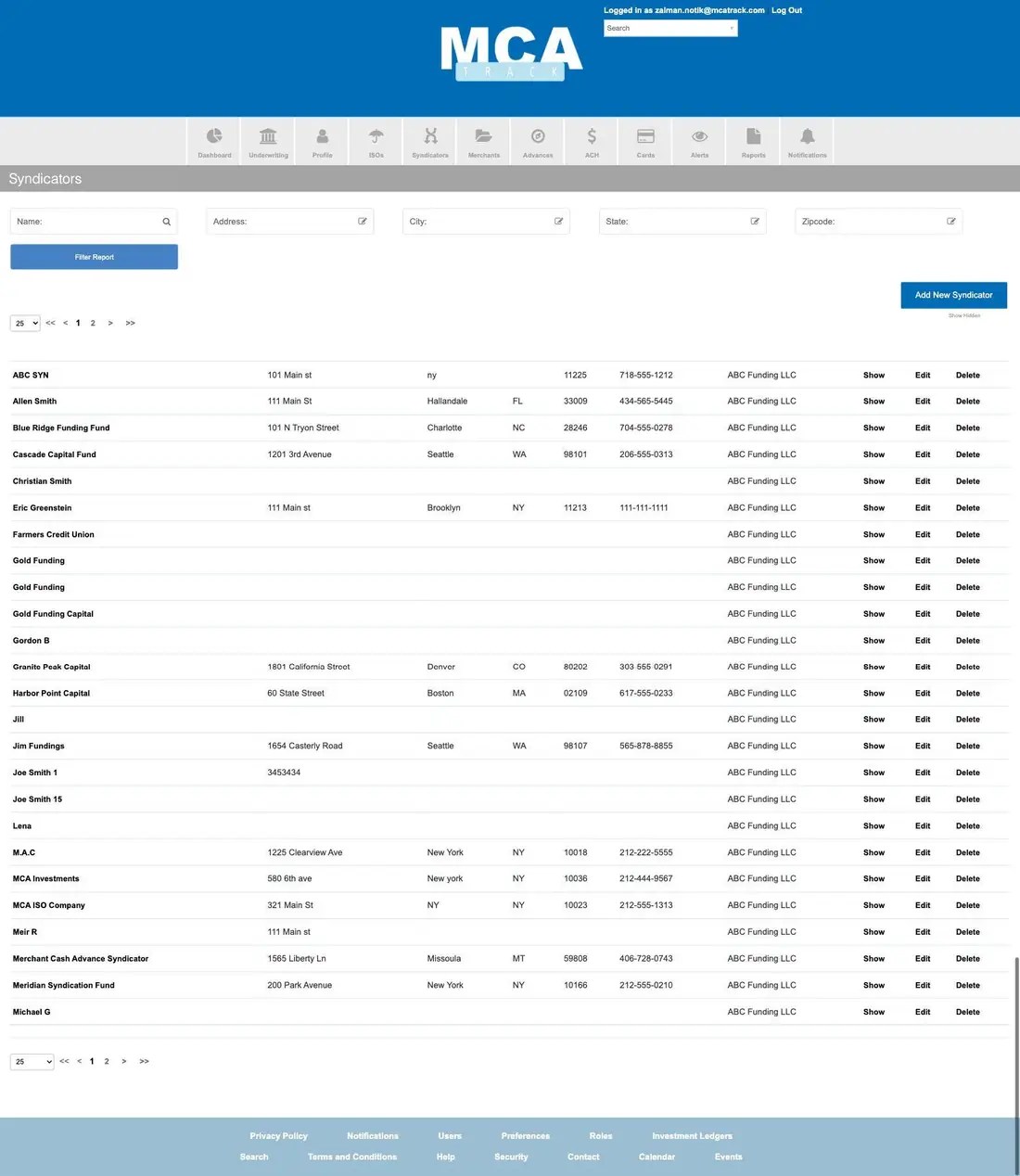
Task: Open the Notifications bell icon
Action: [x=808, y=136]
